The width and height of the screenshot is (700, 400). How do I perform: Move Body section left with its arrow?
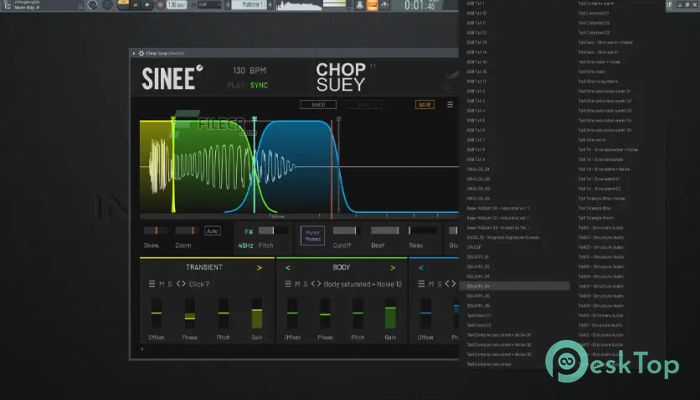click(x=288, y=268)
